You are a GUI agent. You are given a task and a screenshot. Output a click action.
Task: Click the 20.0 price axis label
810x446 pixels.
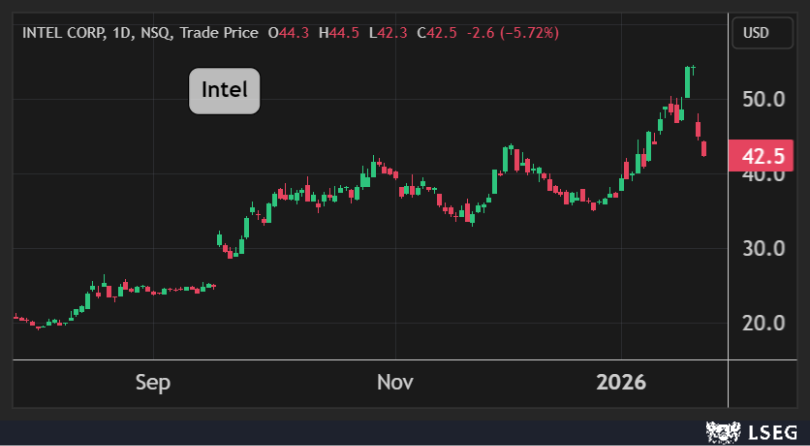pyautogui.click(x=761, y=322)
